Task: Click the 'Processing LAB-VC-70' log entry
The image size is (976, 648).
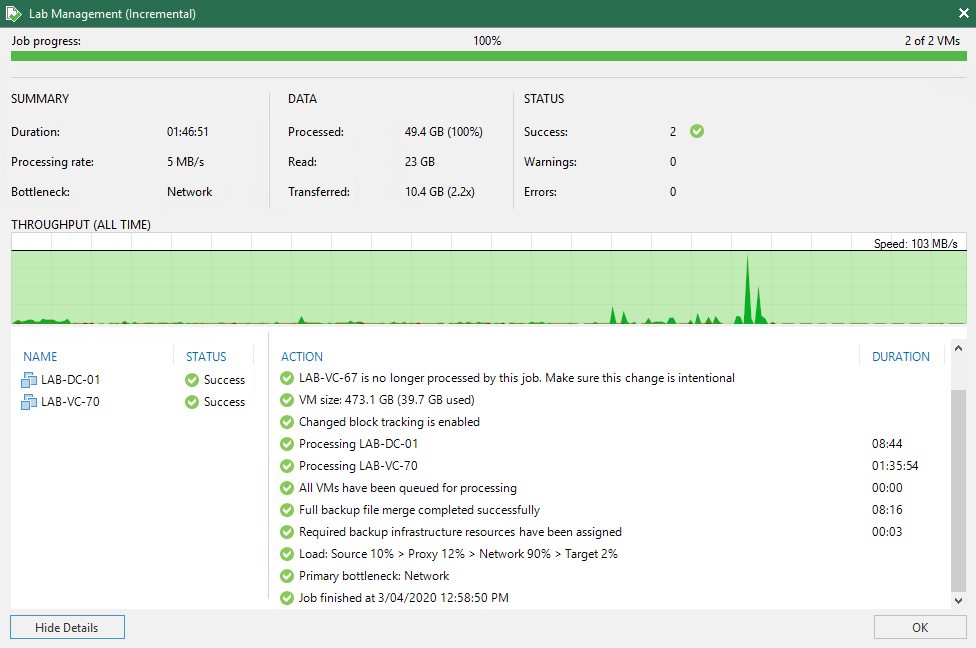Action: [x=358, y=466]
